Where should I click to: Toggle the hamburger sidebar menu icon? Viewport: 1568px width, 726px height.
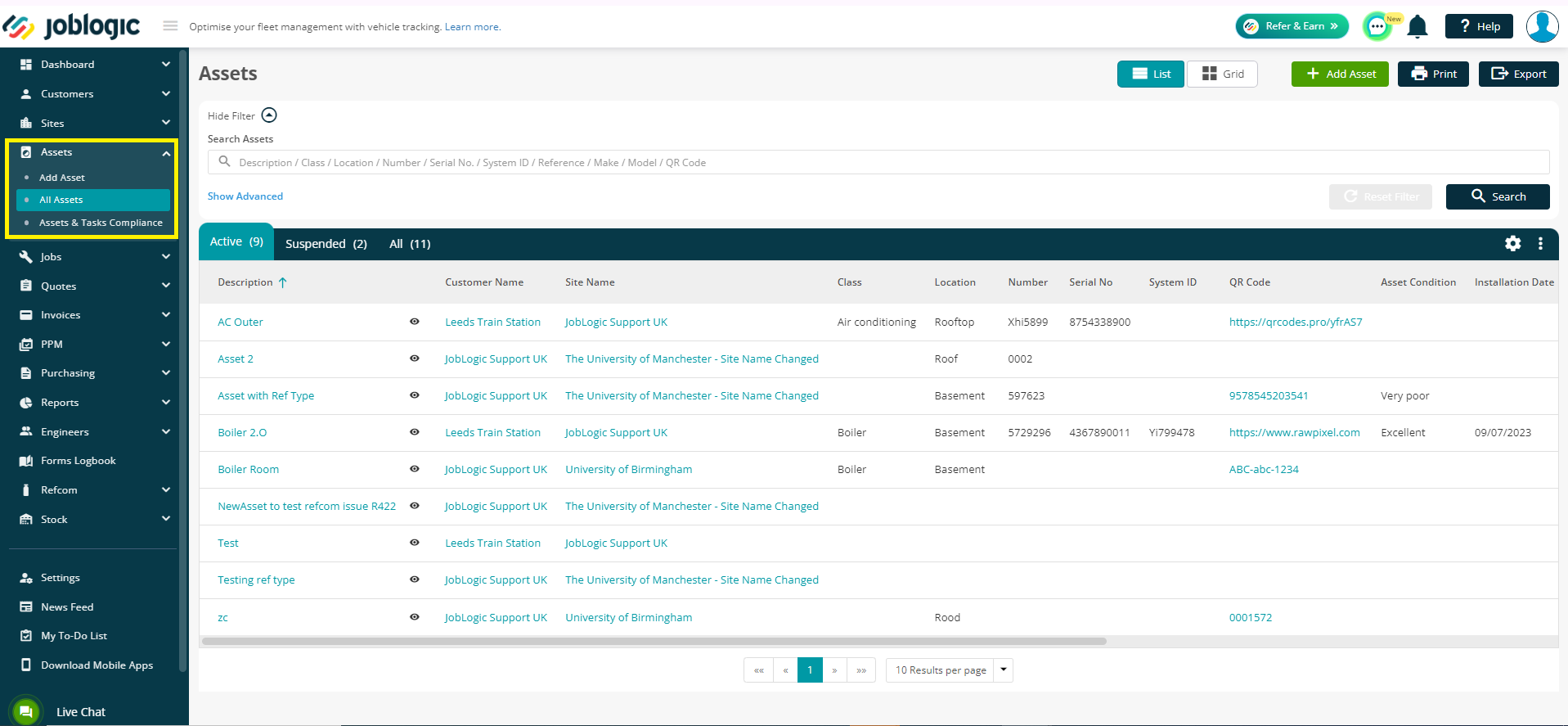coord(170,26)
